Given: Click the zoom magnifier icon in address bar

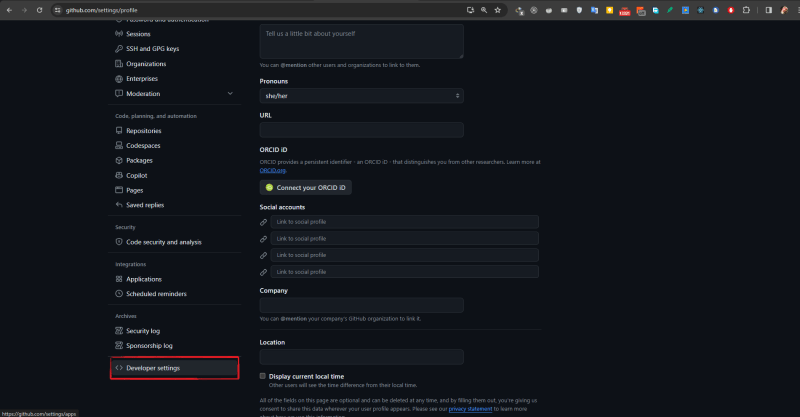Looking at the screenshot, I should pyautogui.click(x=484, y=10).
